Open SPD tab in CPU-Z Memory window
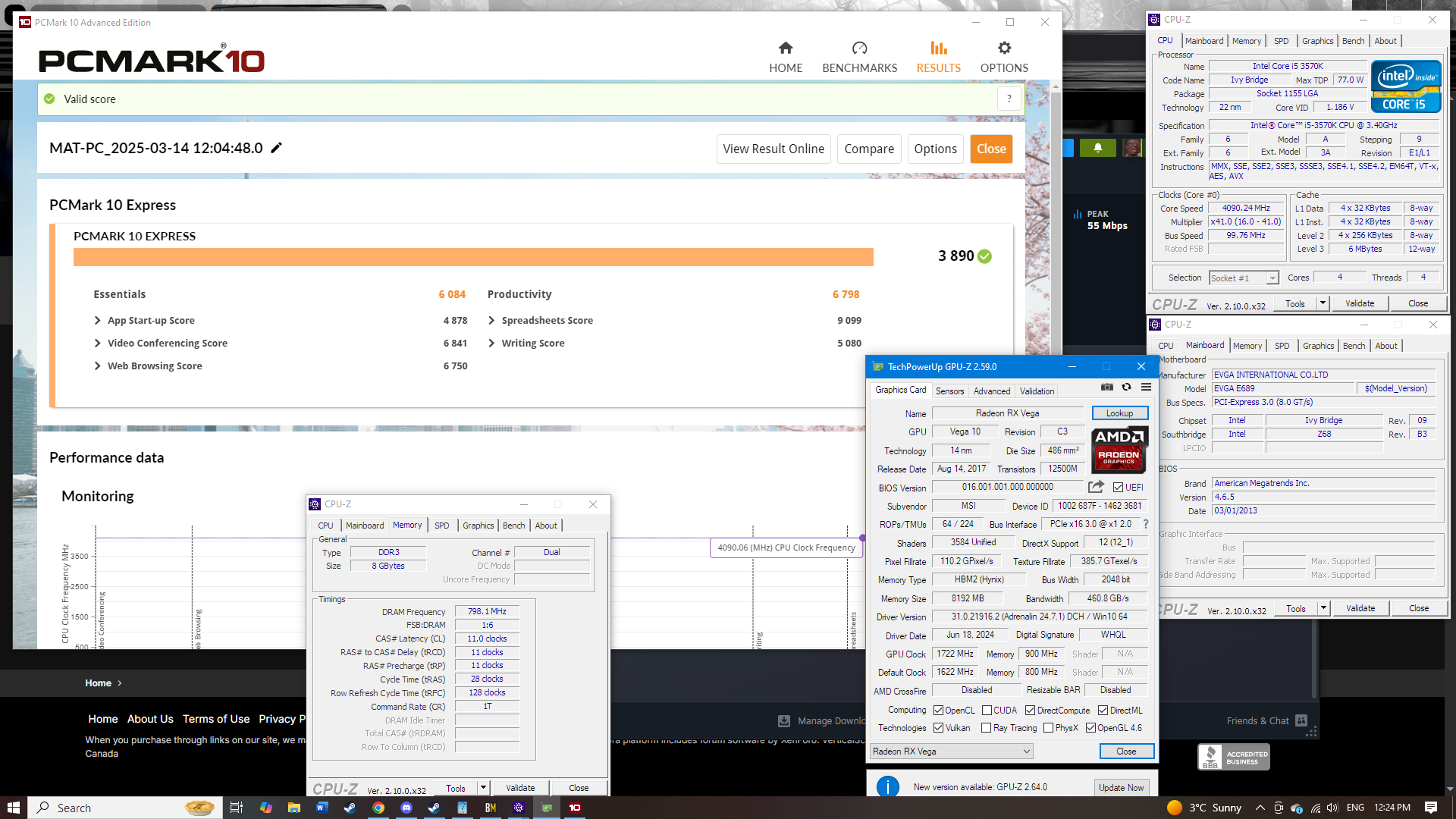 [x=441, y=526]
